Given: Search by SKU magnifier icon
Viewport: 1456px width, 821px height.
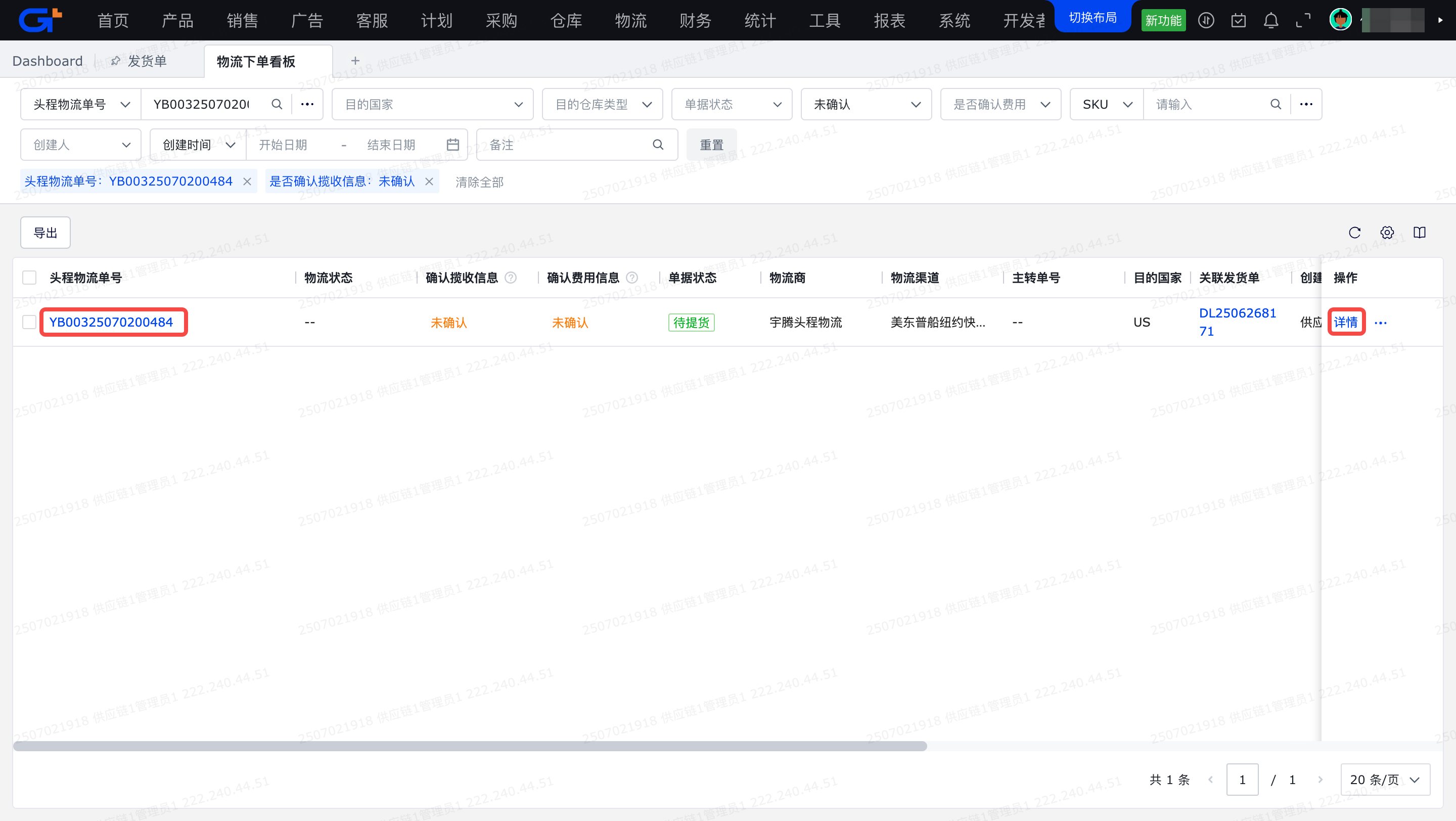Looking at the screenshot, I should 1275,104.
